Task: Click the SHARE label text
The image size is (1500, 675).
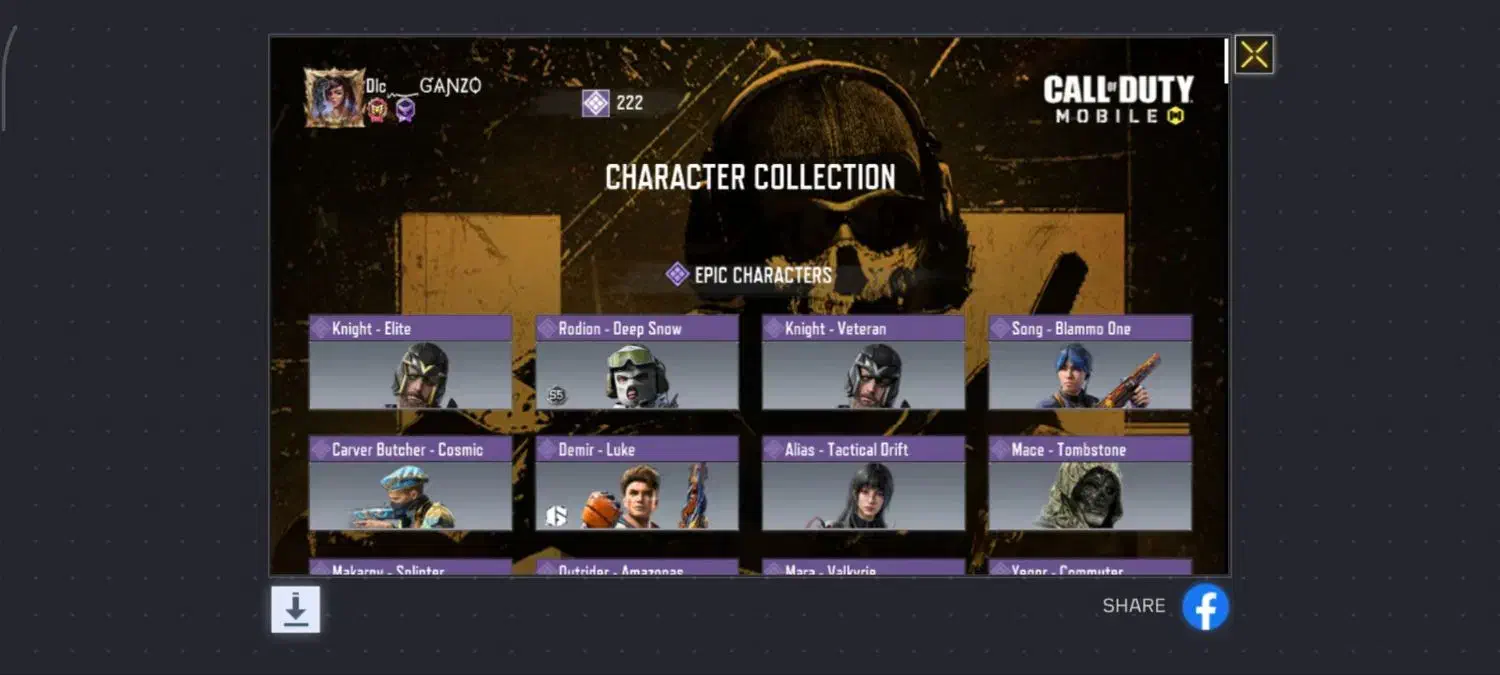Action: click(1134, 606)
